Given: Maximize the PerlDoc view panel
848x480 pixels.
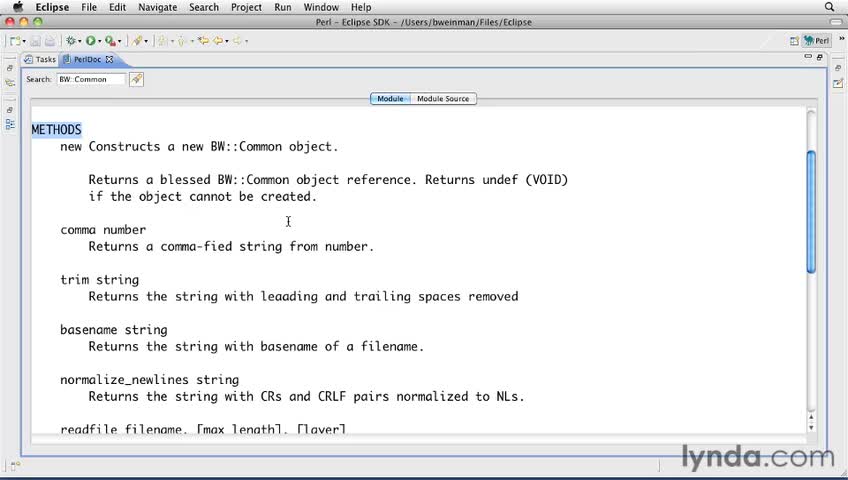Looking at the screenshot, I should (820, 57).
